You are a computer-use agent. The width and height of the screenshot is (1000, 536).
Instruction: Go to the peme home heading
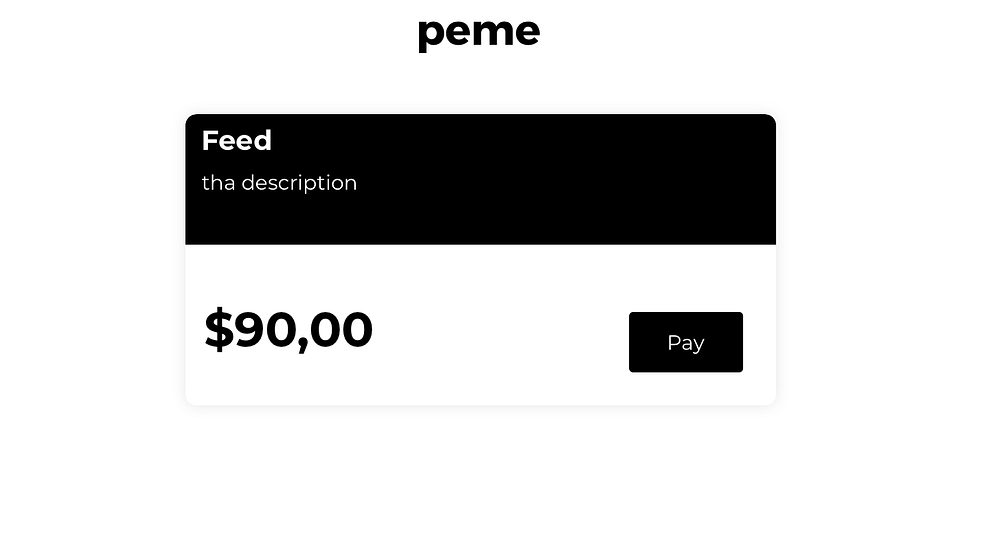pyautogui.click(x=478, y=32)
